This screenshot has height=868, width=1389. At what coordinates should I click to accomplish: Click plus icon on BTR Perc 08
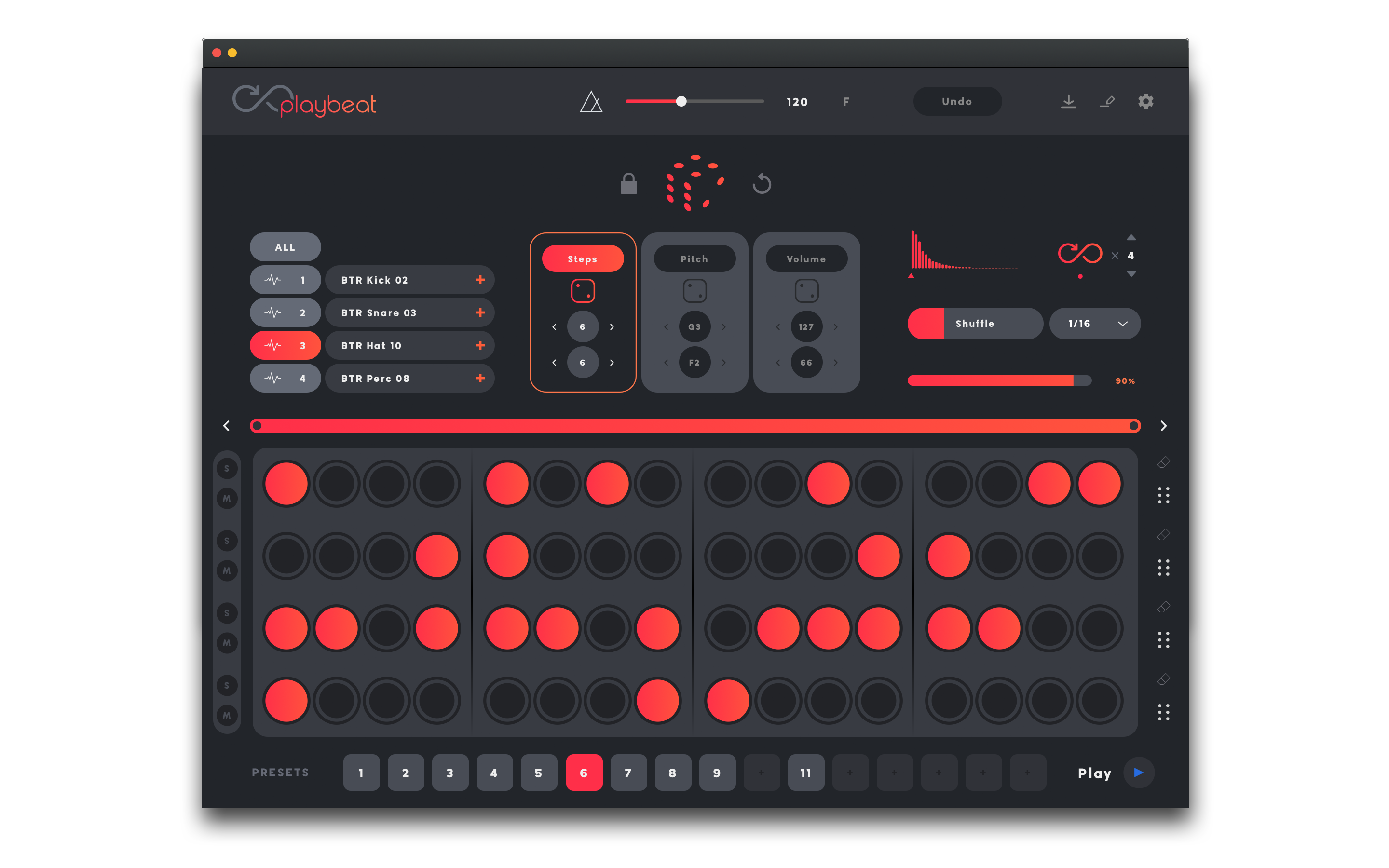coord(480,378)
